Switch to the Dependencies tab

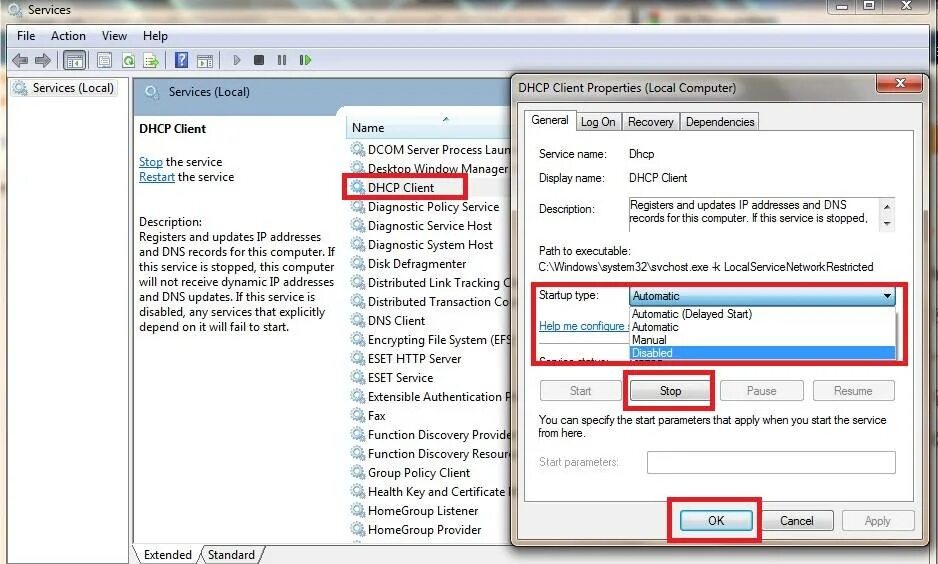(720, 122)
